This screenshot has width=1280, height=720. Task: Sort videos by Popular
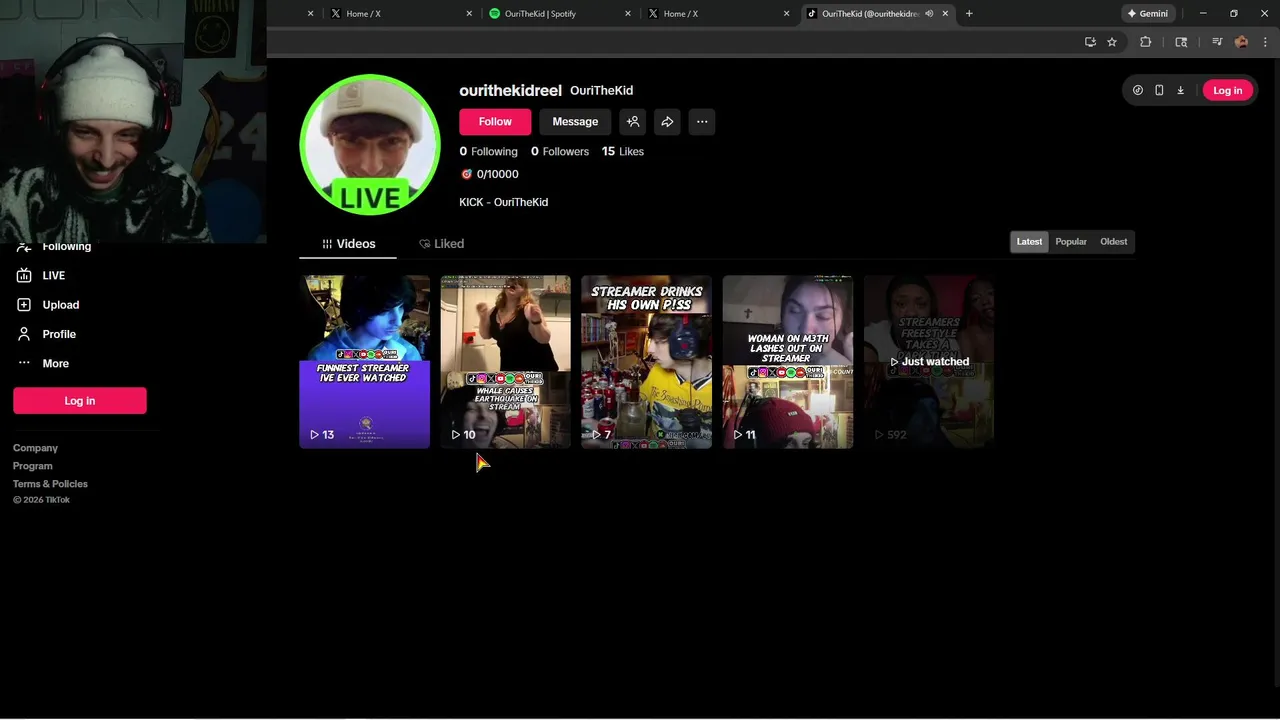1071,242
